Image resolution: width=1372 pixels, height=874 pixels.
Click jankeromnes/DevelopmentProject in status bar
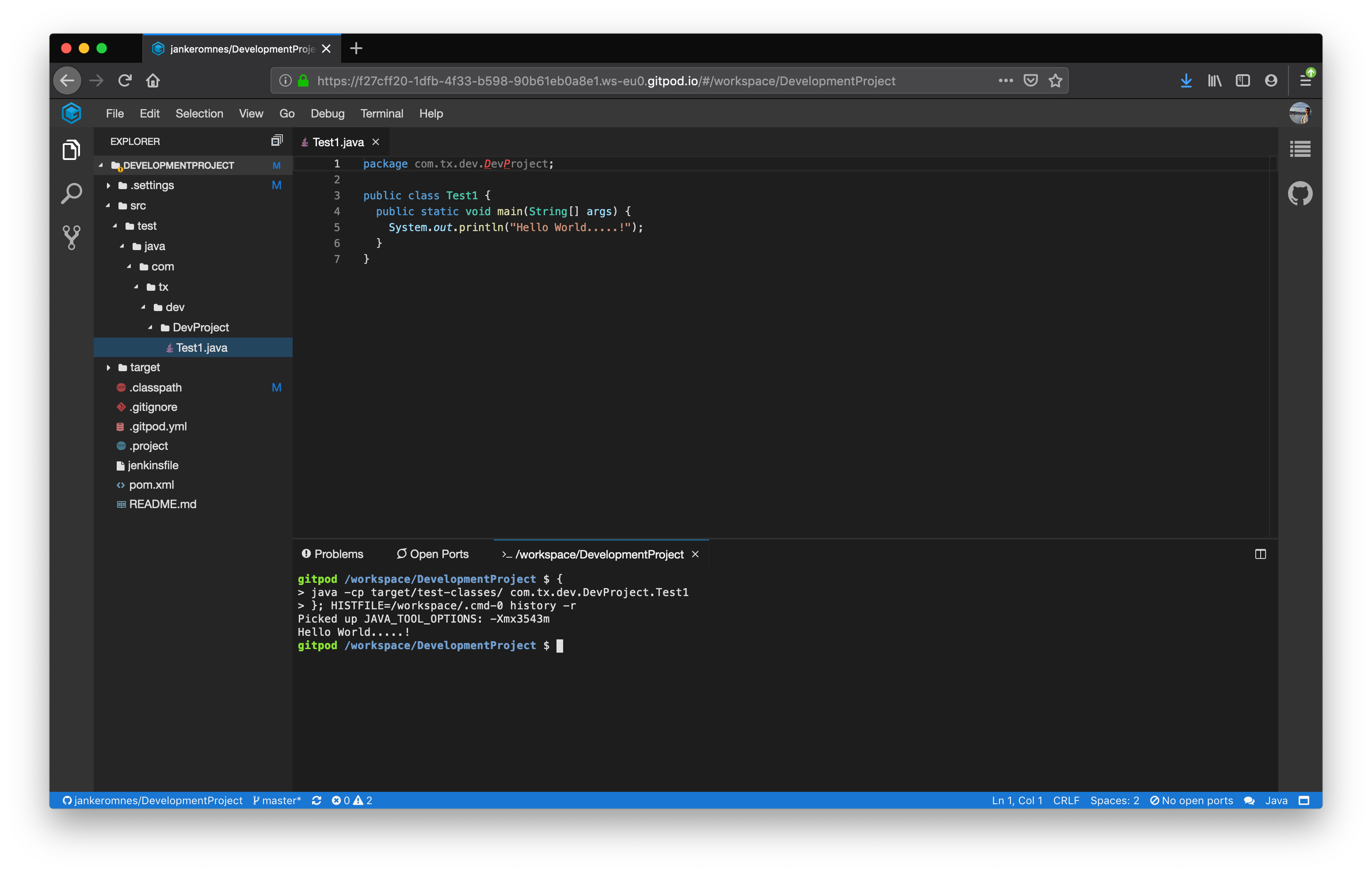152,800
